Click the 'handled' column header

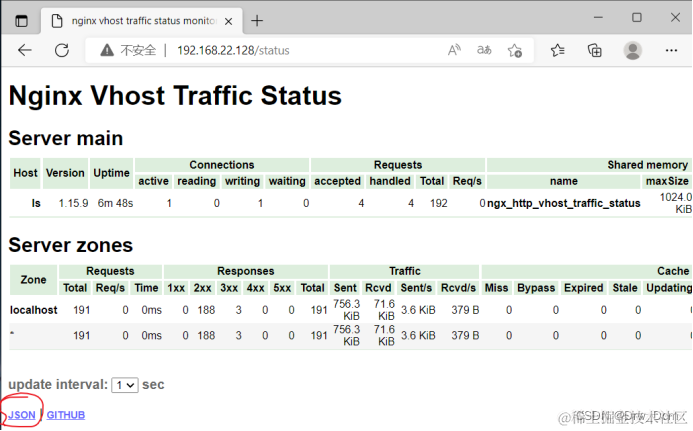point(390,181)
